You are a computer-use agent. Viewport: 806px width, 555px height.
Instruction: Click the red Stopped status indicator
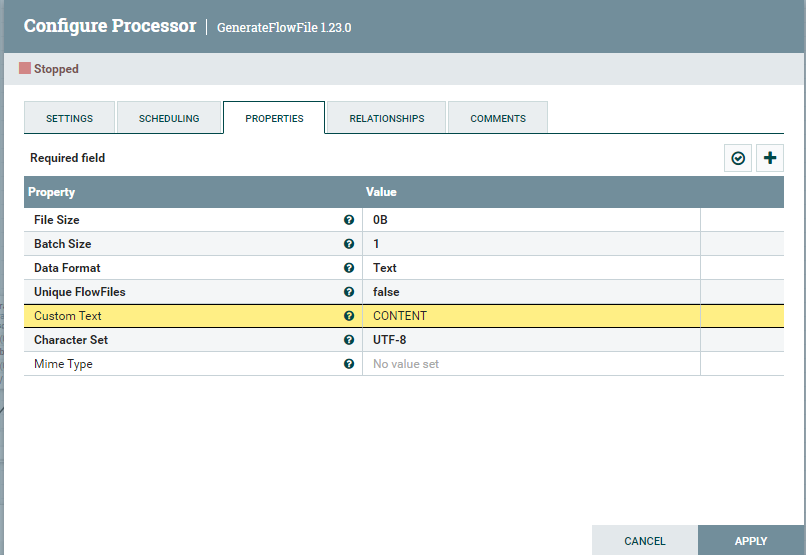pos(25,68)
